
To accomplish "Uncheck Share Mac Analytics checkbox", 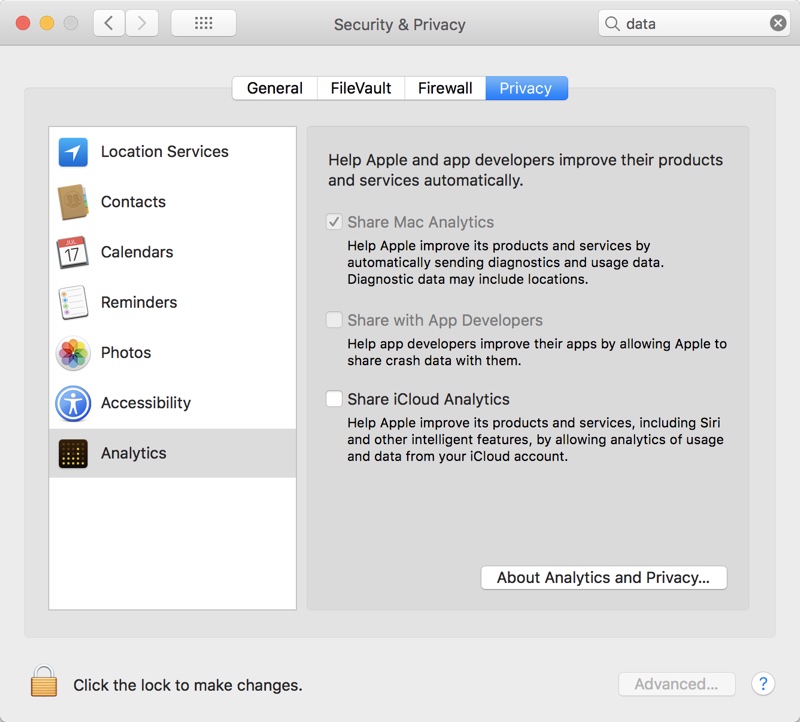I will (x=334, y=222).
